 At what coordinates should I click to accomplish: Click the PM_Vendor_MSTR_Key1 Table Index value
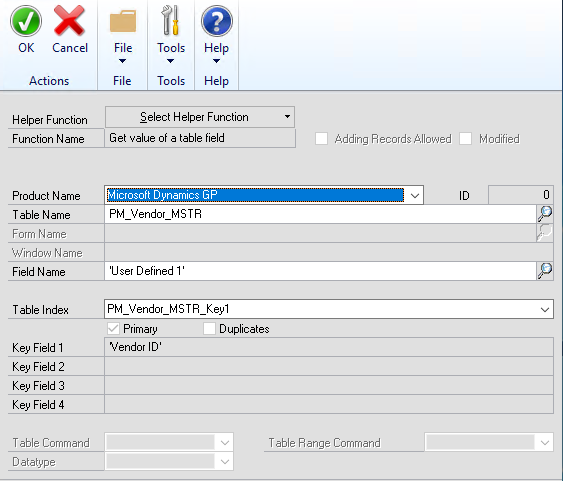point(168,309)
